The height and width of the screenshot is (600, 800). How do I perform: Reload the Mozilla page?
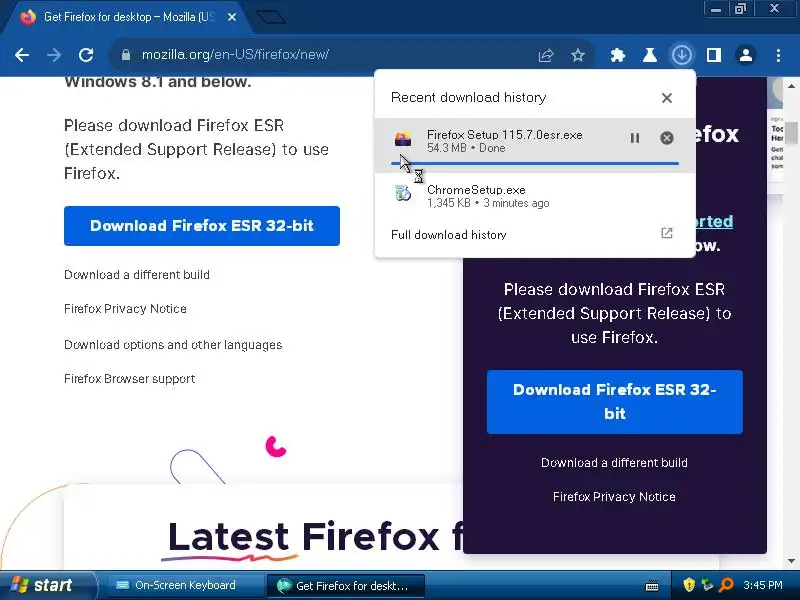tap(86, 55)
